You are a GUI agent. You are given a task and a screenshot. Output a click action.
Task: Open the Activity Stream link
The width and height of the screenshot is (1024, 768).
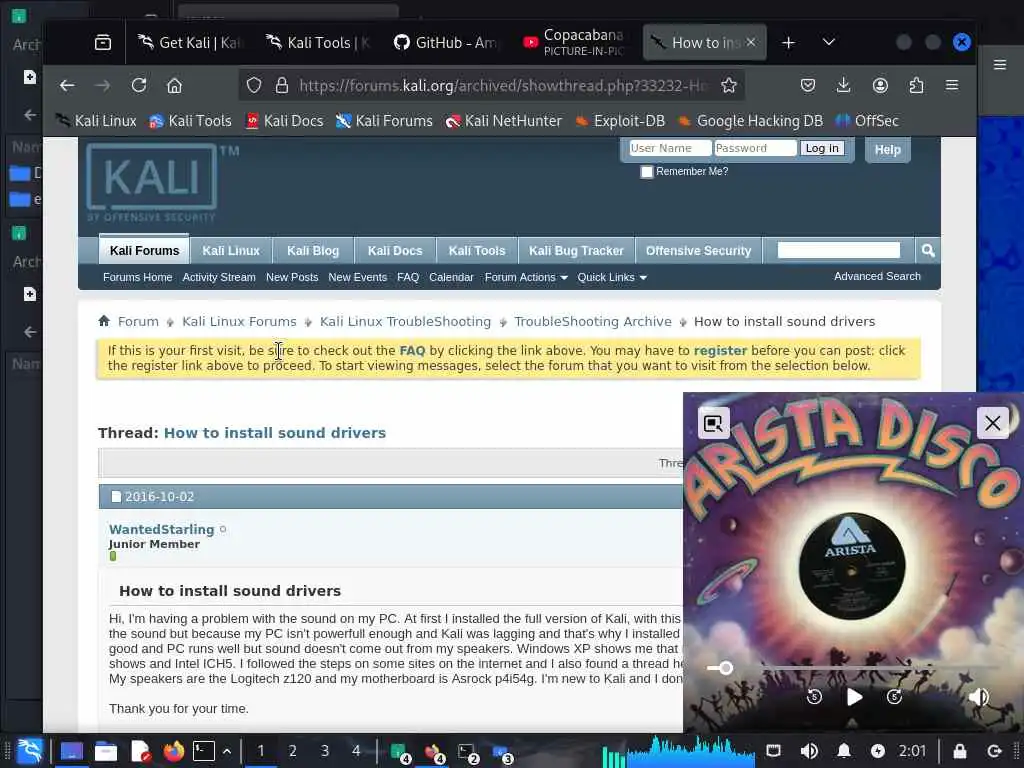(x=219, y=278)
